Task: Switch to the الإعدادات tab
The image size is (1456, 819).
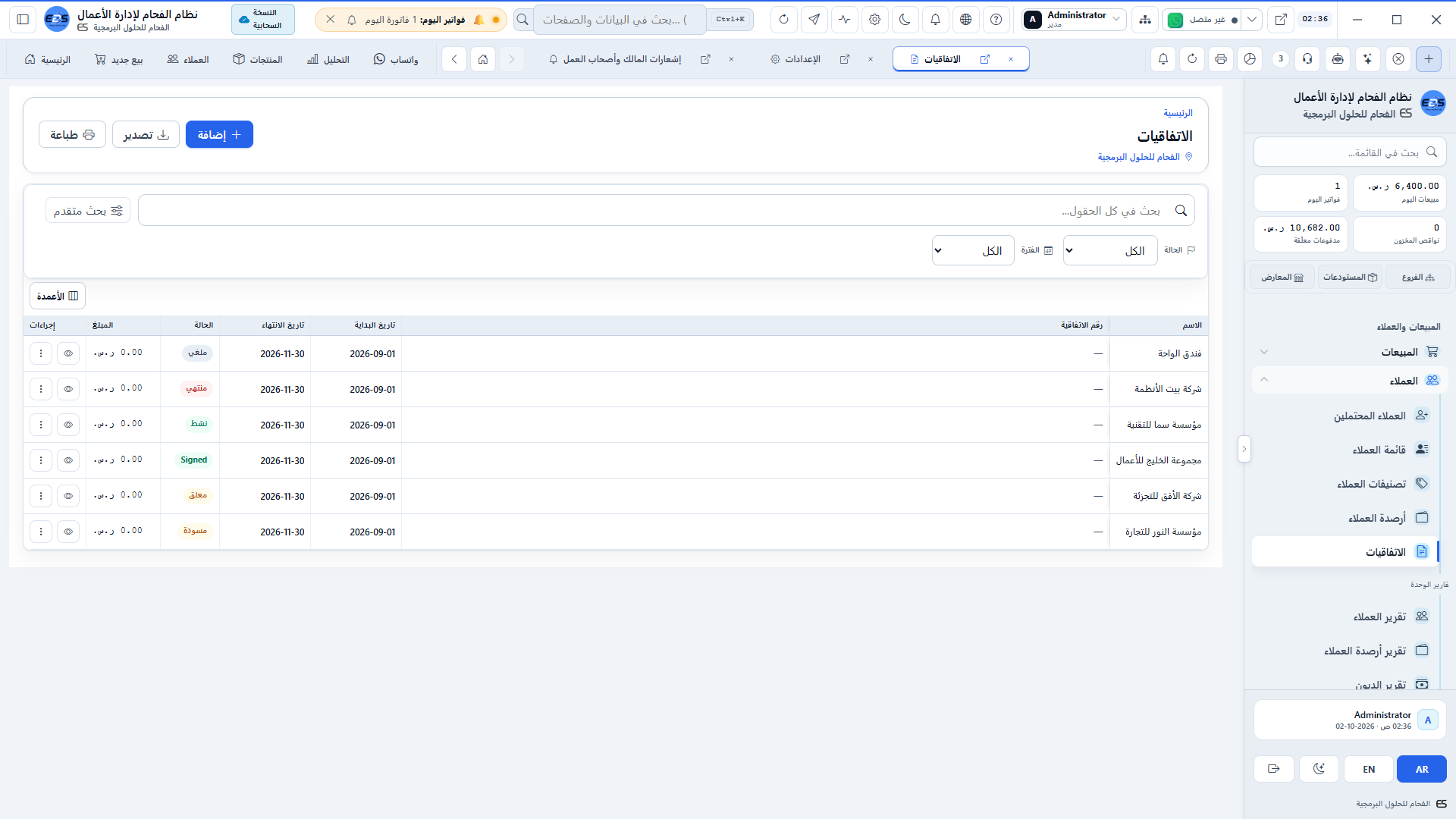Action: click(x=802, y=59)
